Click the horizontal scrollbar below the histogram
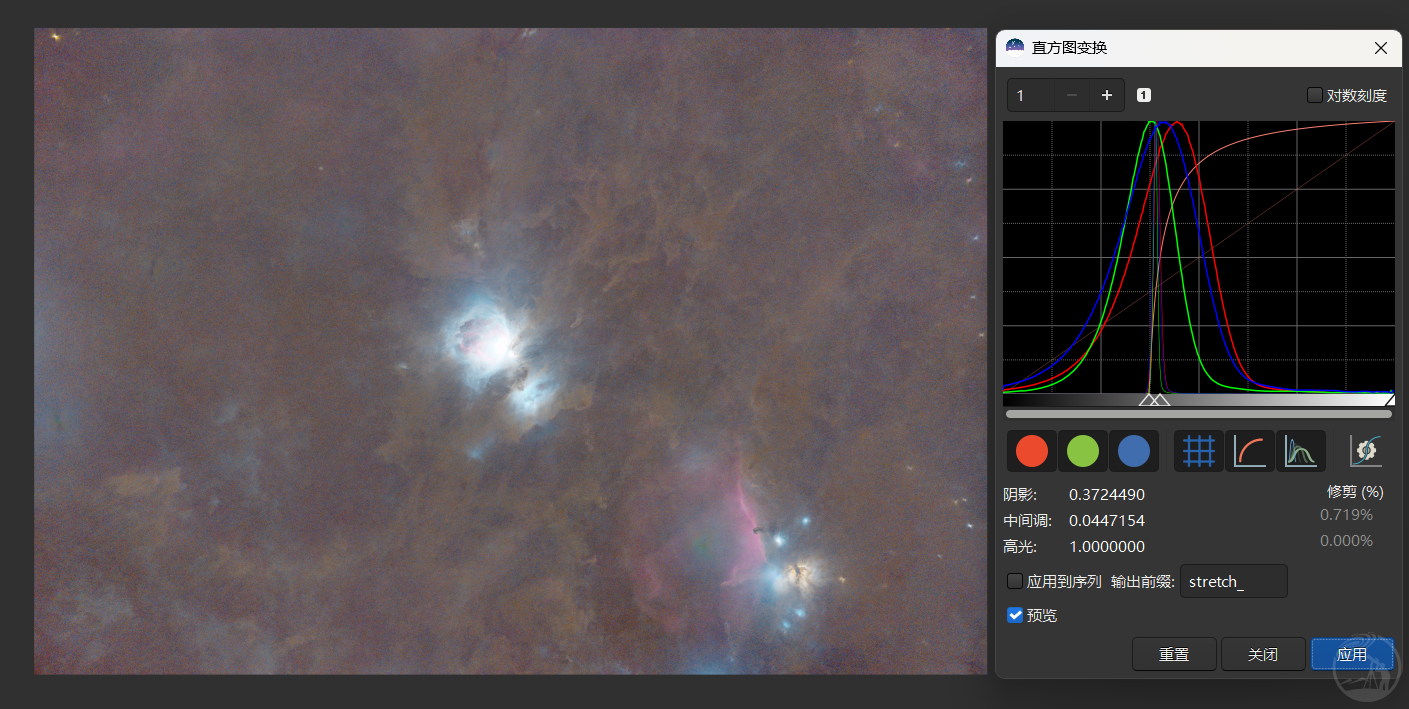The image size is (1409, 709). (x=1198, y=413)
